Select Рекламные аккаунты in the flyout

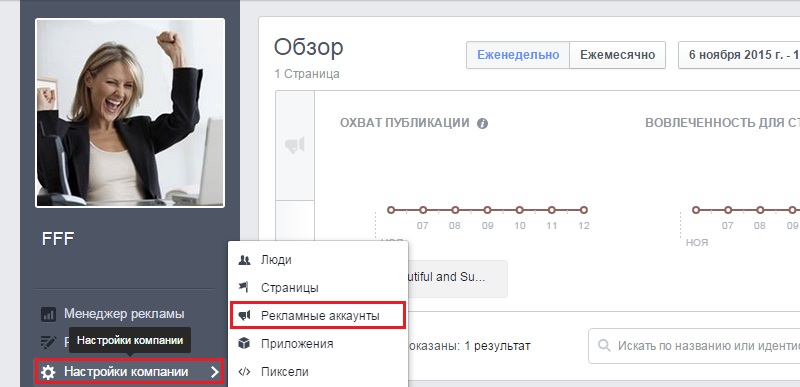(x=319, y=316)
